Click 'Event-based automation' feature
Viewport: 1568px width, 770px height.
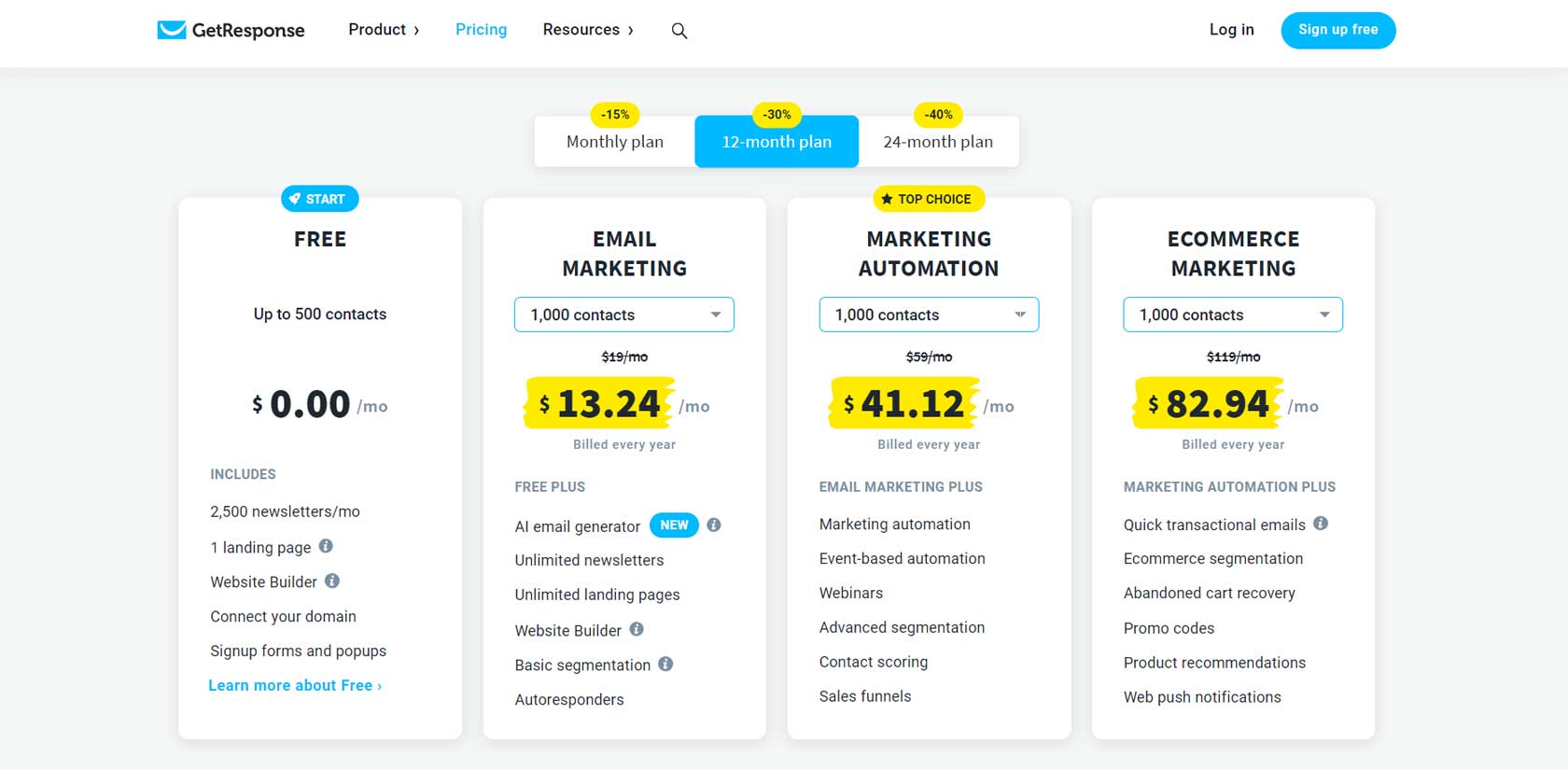[x=903, y=558]
